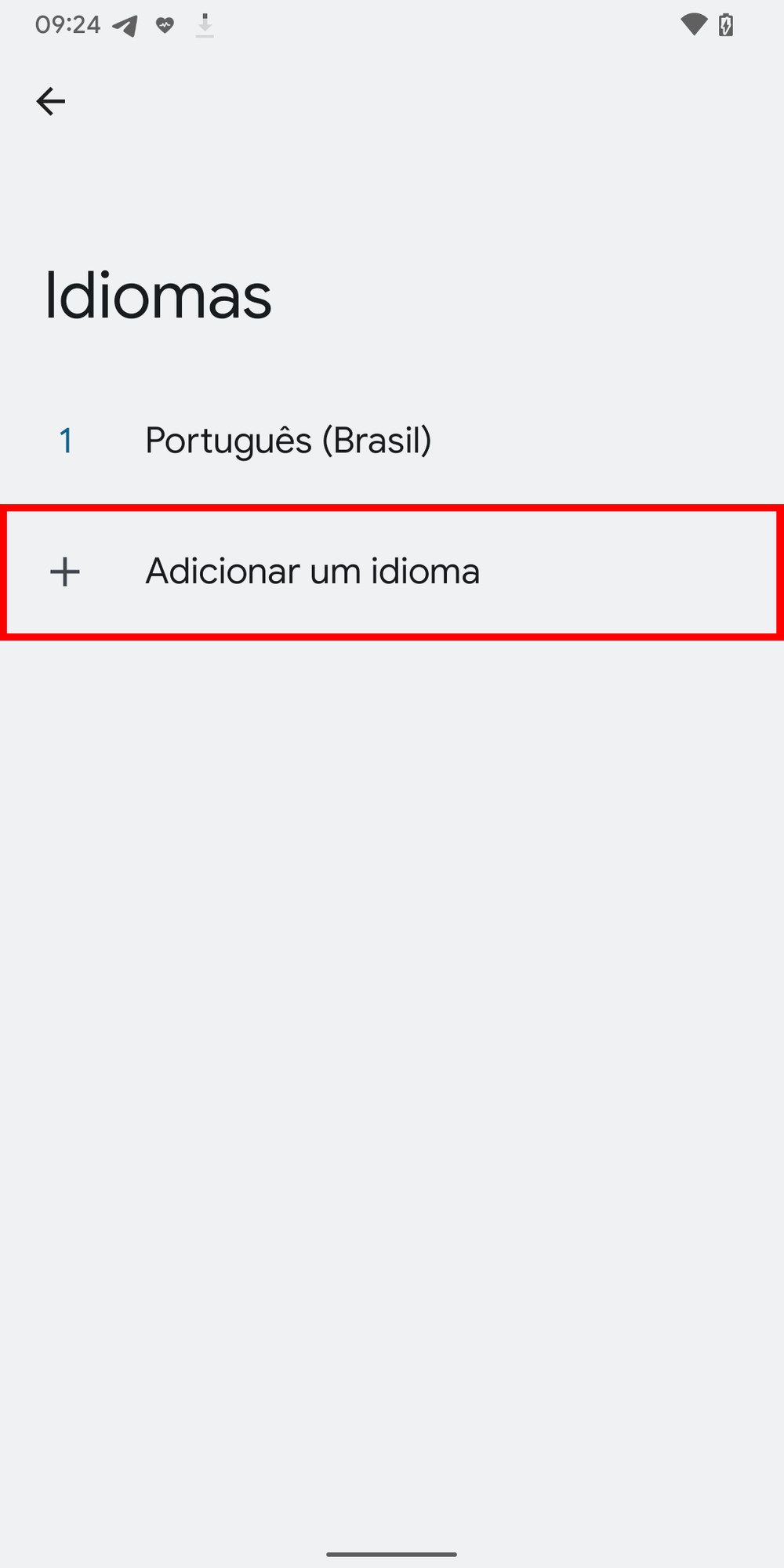Image resolution: width=784 pixels, height=1568 pixels.
Task: Tap the letter "I" starting the Idiomas heading
Action: pyautogui.click(x=51, y=296)
